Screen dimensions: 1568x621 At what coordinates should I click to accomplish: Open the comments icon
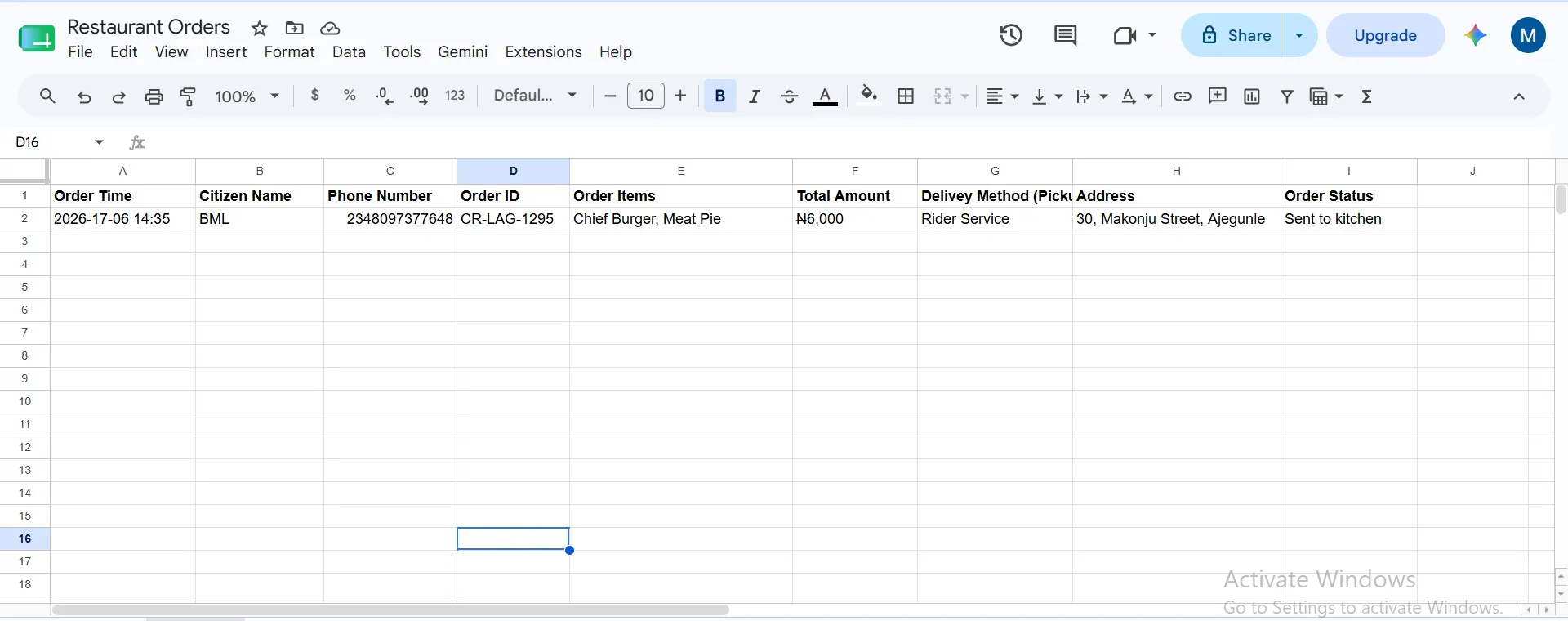coord(1066,35)
